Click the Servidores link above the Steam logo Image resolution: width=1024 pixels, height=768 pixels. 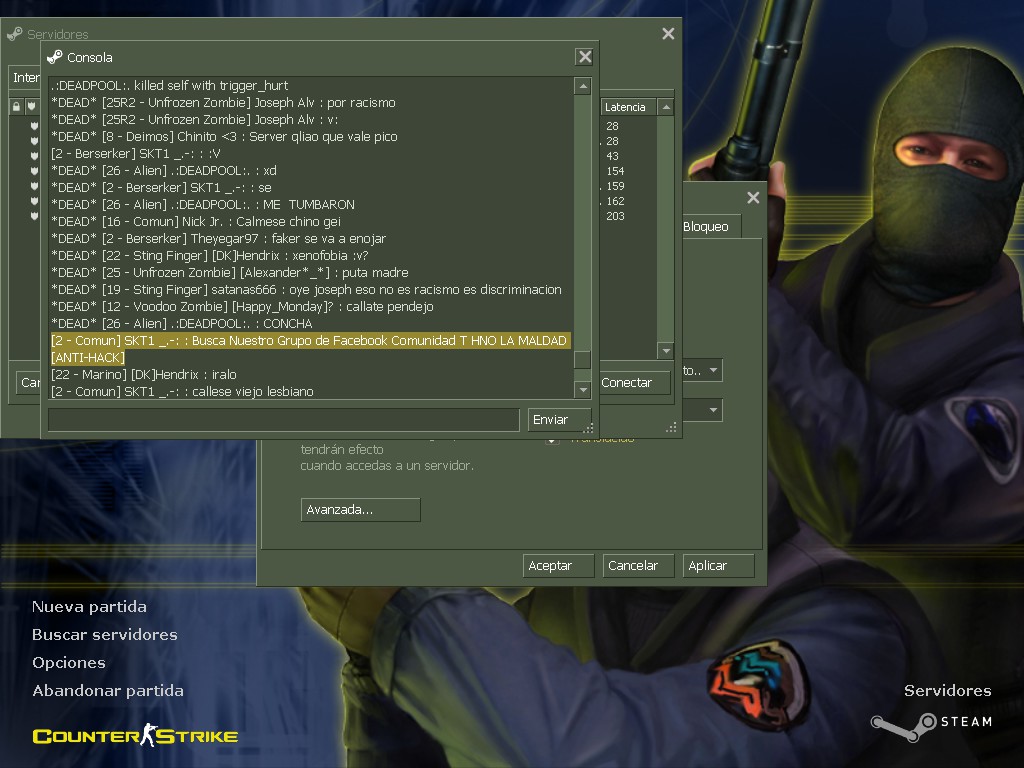tap(947, 691)
